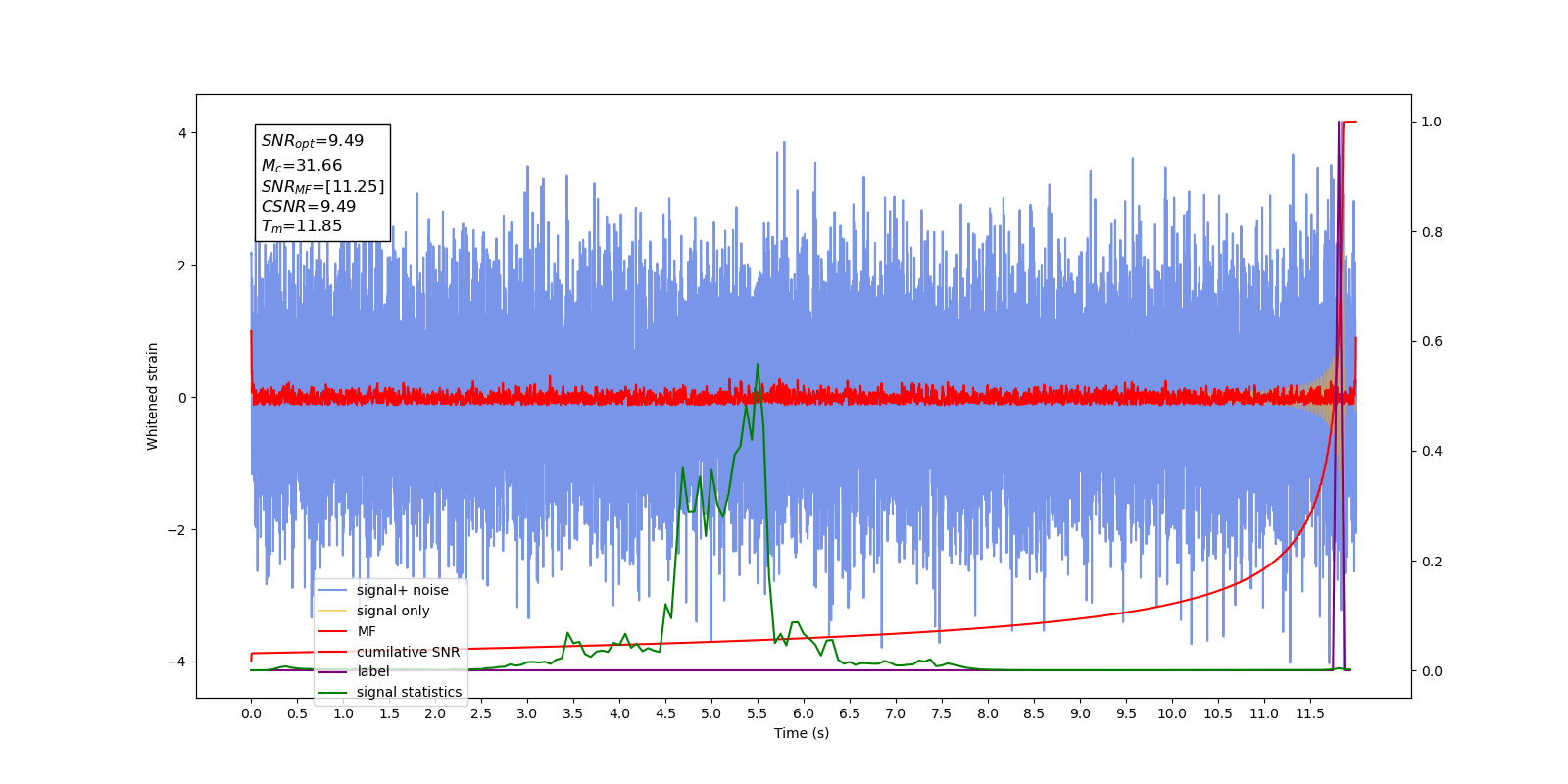Viewport: 1568px width, 784px height.
Task: Click the green signal statistics peak near 5.5 s
Action: click(758, 365)
